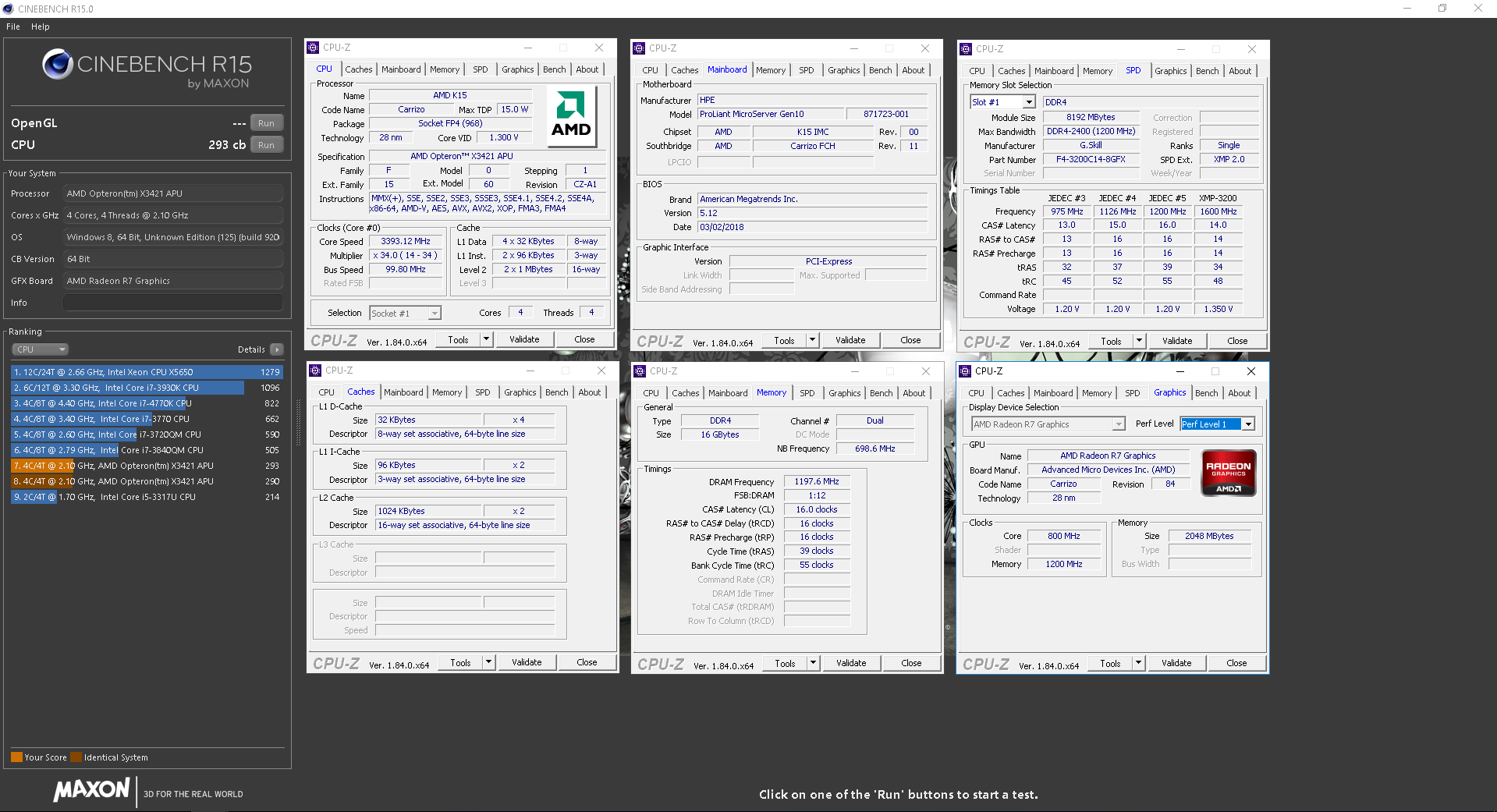Click Validate in the Graphics window

1176,663
